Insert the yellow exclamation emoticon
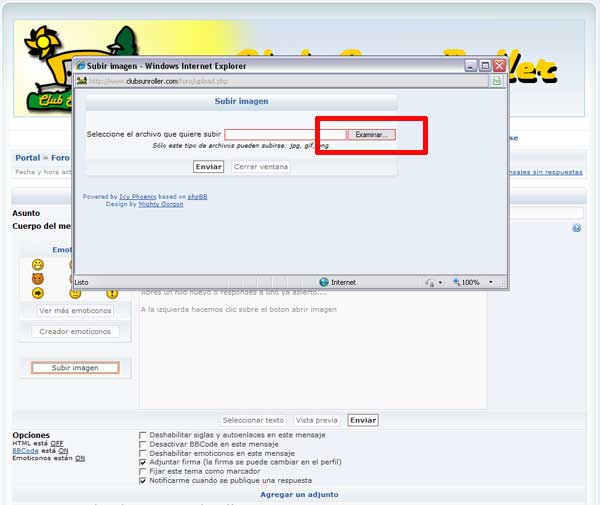The width and height of the screenshot is (600, 505). coord(112,293)
